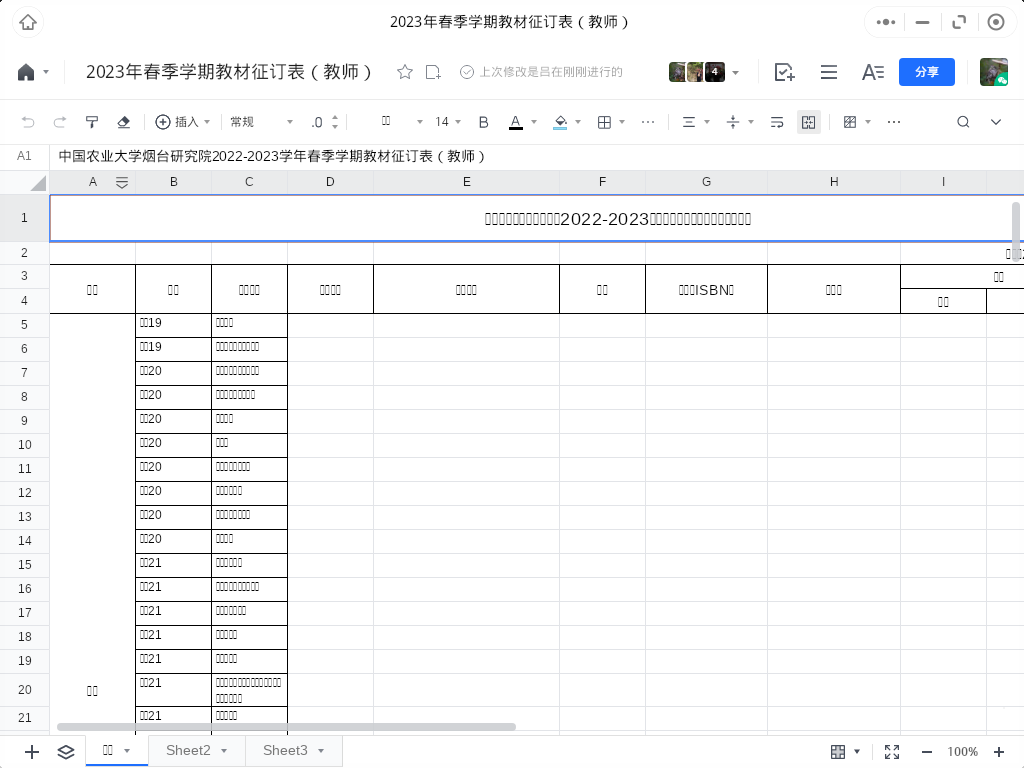Open the collaborator avatars list
This screenshot has height=768, width=1024.
tap(696, 72)
